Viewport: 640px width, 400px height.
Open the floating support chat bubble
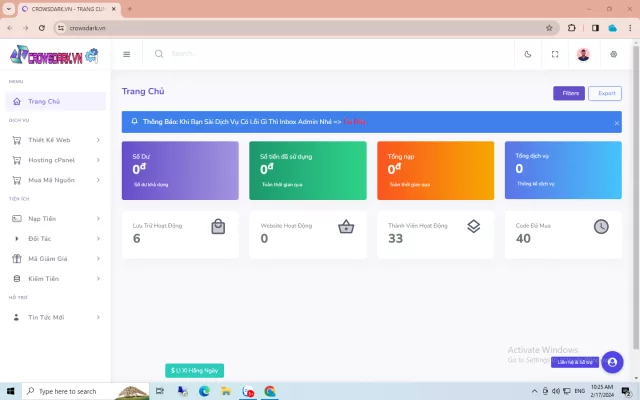(612, 362)
